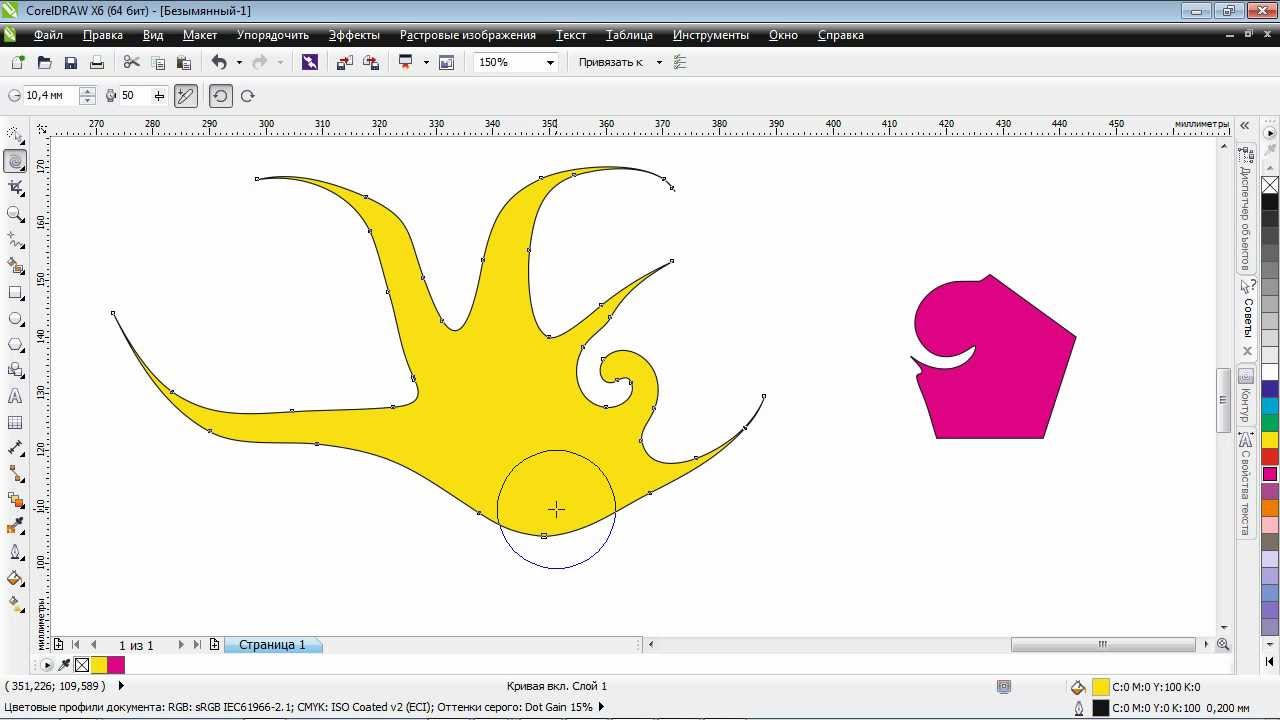This screenshot has width=1280, height=720.
Task: Select the Basic Shapes tool
Action: point(15,370)
